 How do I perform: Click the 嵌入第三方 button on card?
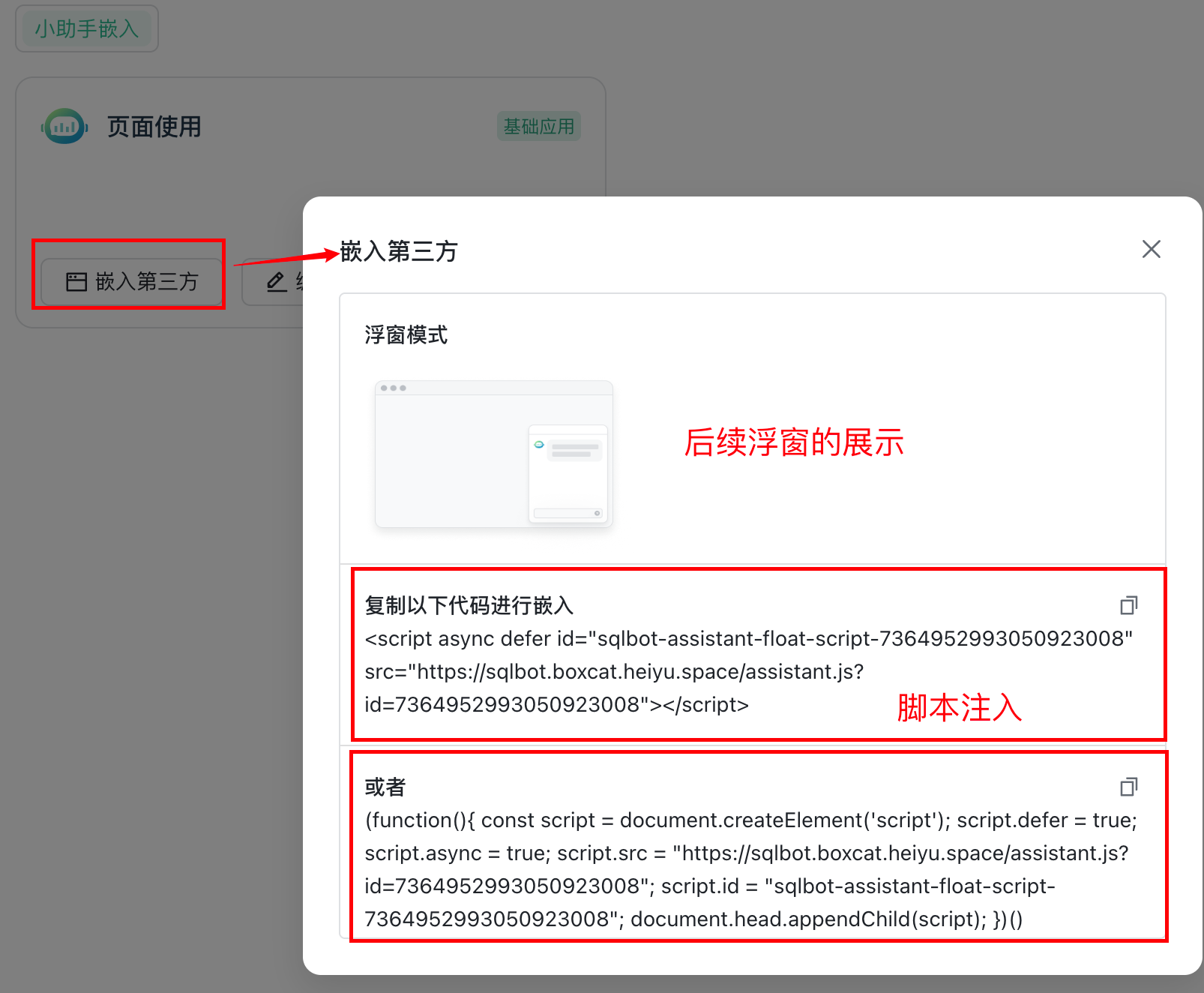[x=131, y=282]
